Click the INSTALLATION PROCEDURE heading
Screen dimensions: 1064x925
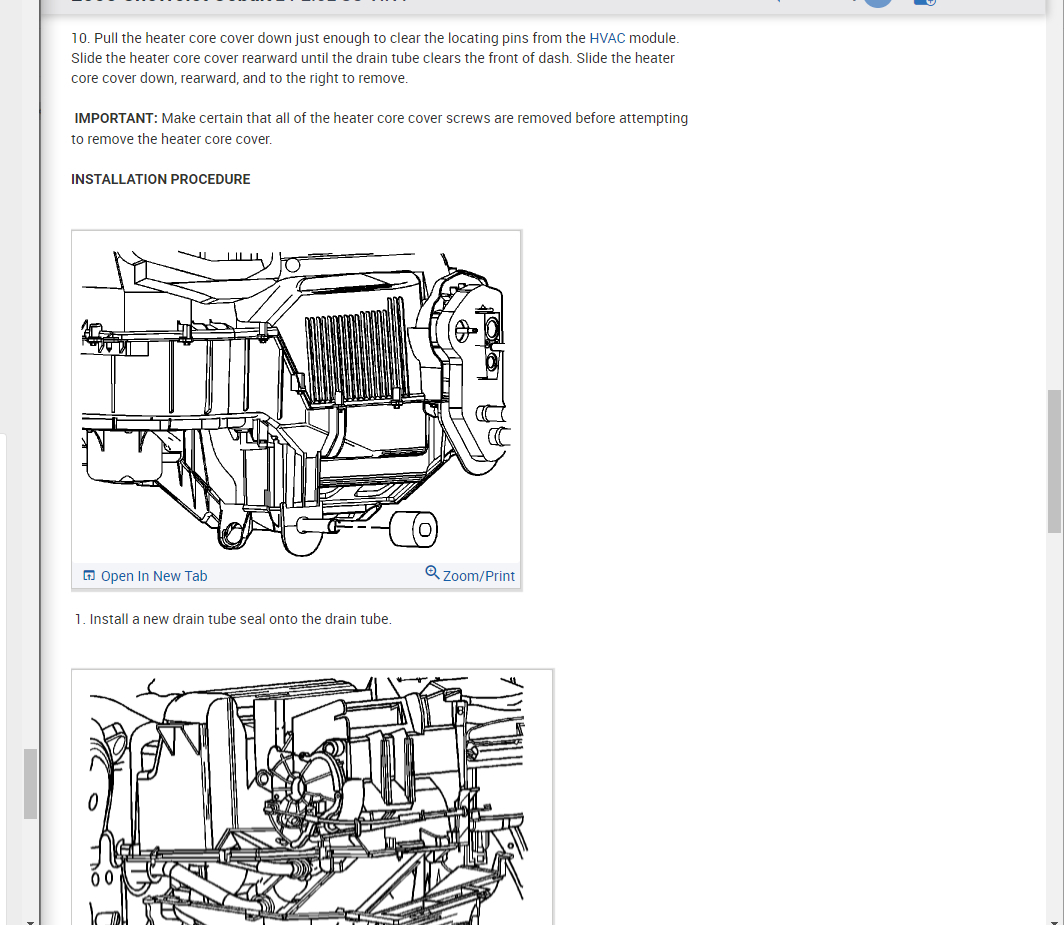point(161,179)
